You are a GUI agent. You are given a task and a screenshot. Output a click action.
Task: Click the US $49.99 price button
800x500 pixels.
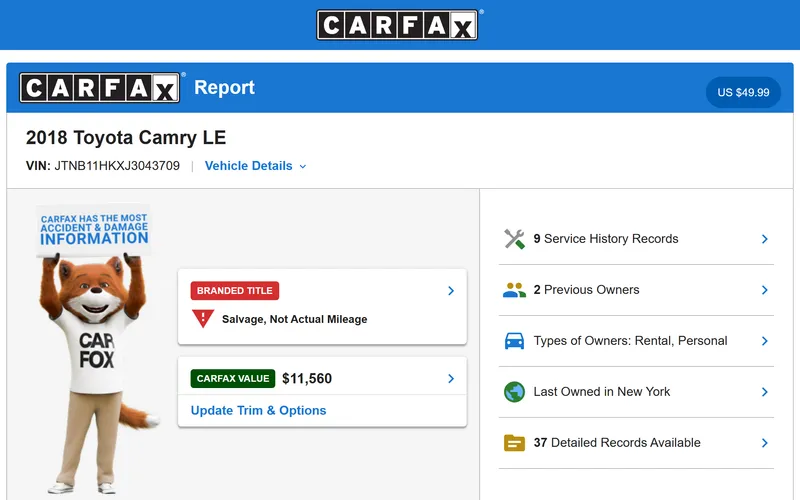tap(743, 92)
